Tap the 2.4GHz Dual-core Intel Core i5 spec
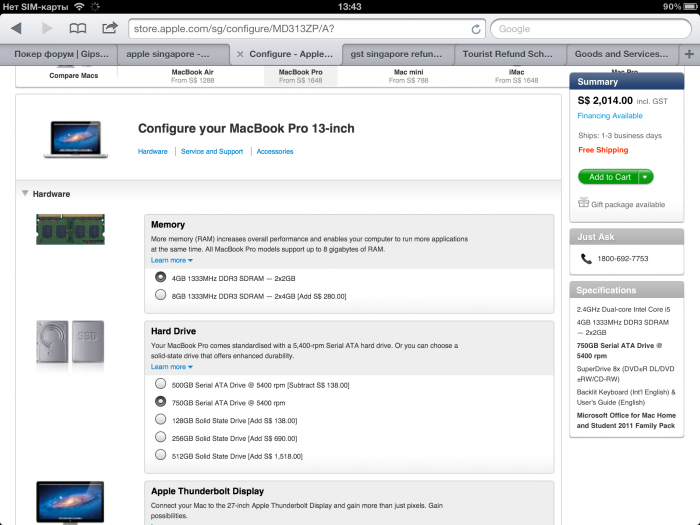This screenshot has height=525, width=700. (x=623, y=309)
